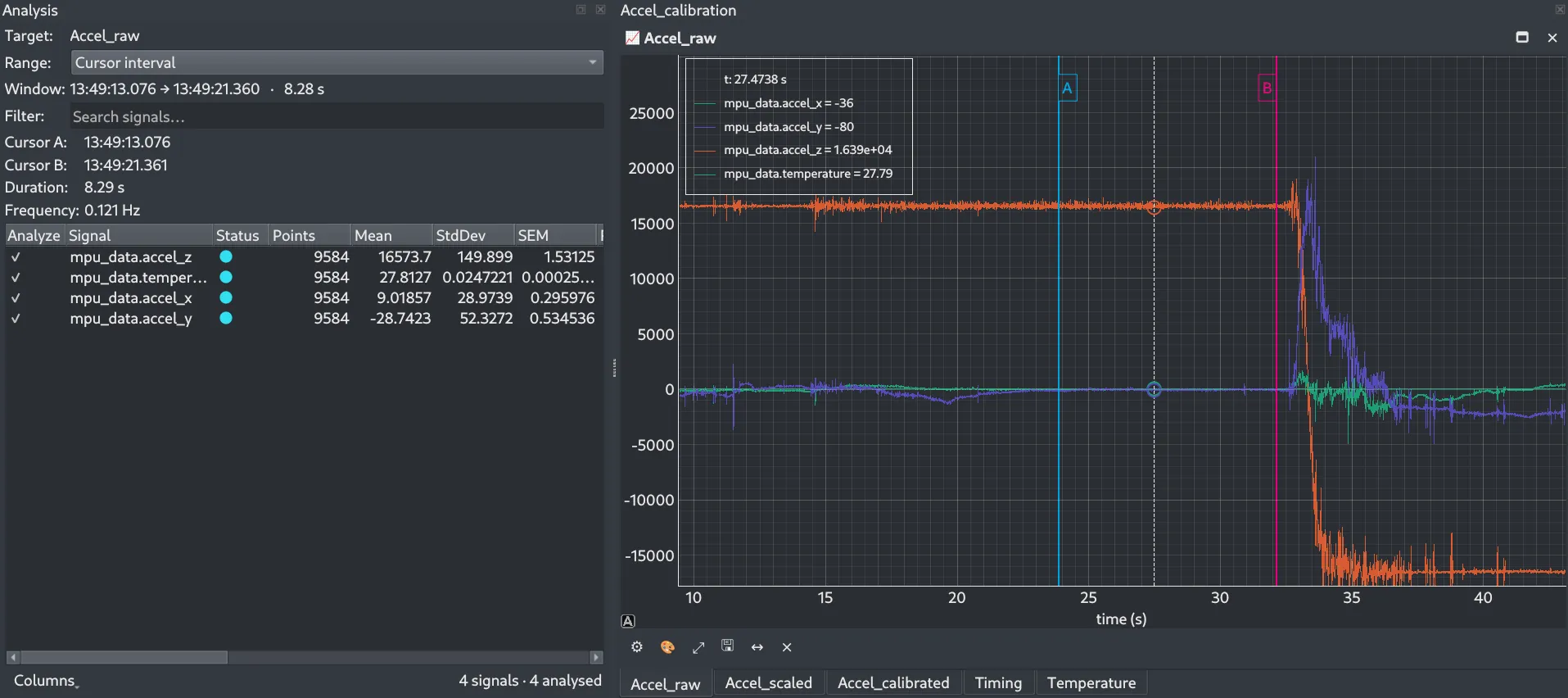Toggle analyze check for mpu_data.temperature row
Viewport: 1568px width, 698px height.
point(16,278)
